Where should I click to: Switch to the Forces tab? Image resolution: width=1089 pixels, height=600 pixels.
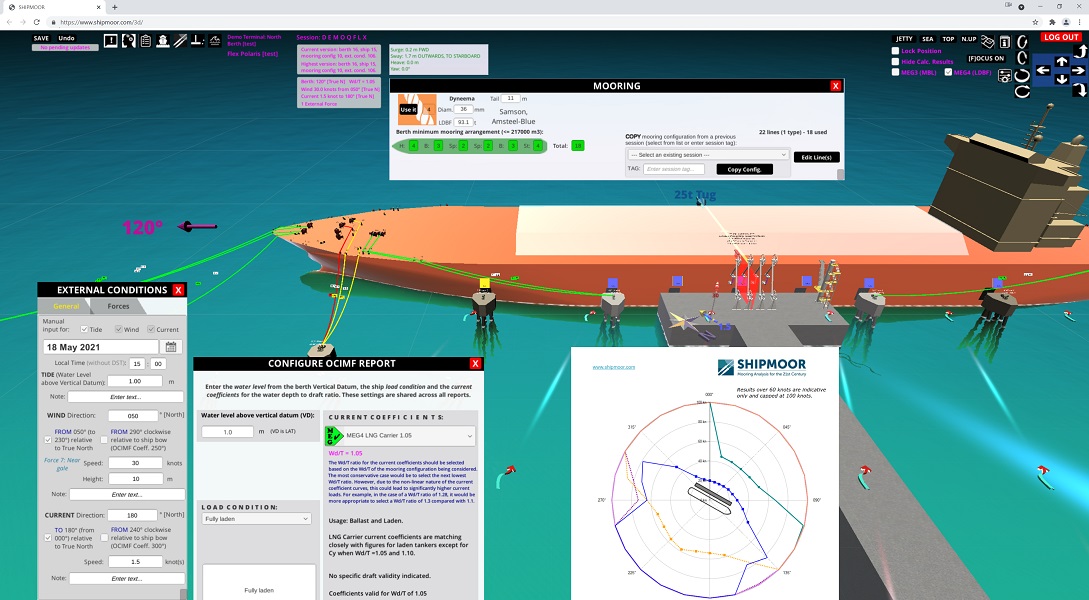click(118, 306)
